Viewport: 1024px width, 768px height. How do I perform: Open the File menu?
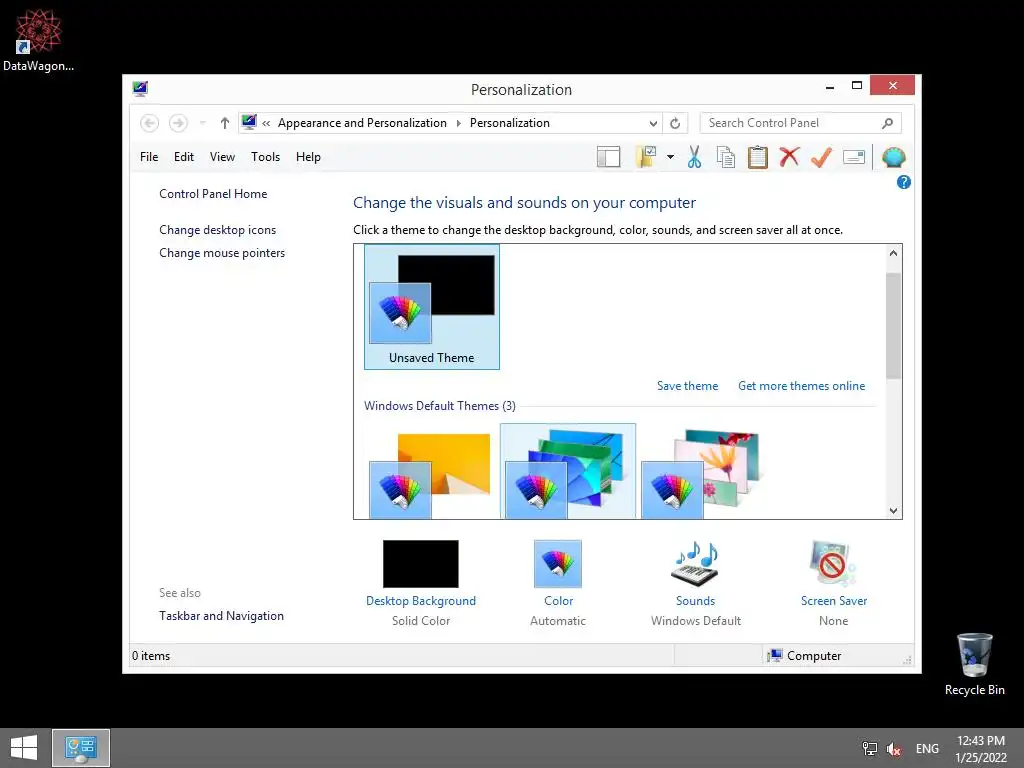click(149, 157)
